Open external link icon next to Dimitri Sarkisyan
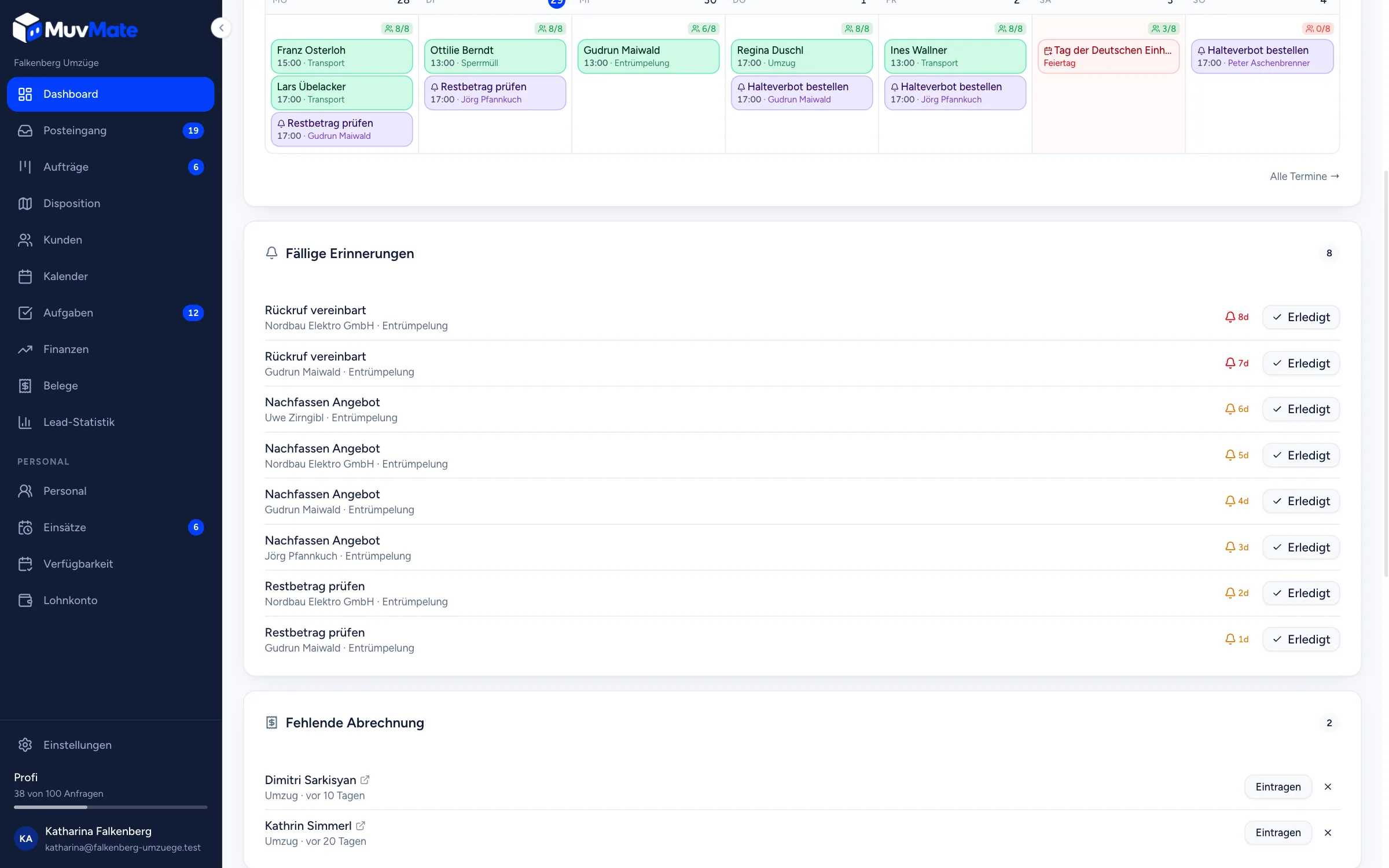 coord(365,780)
